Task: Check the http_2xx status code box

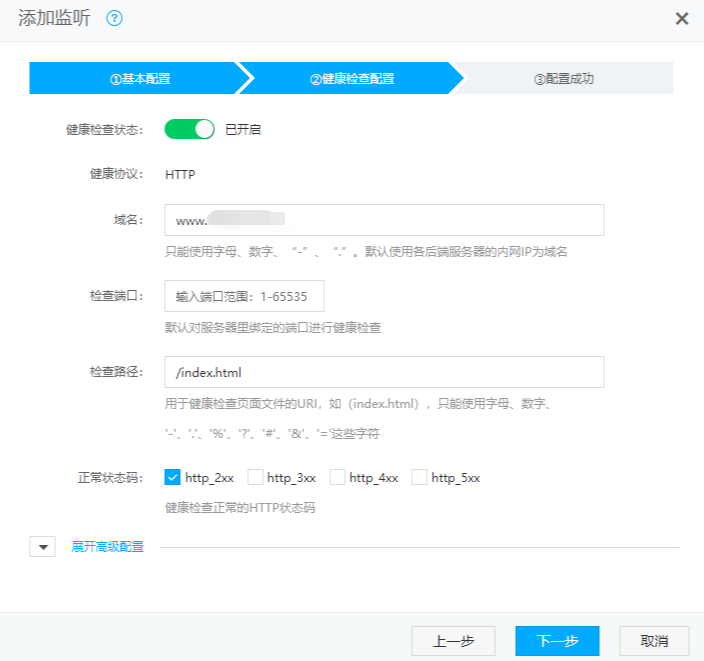Action: coord(172,477)
